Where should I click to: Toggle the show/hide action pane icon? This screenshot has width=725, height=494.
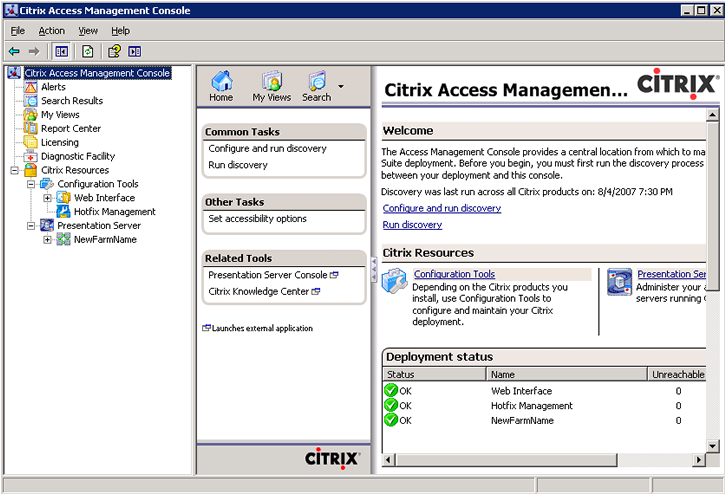click(135, 51)
